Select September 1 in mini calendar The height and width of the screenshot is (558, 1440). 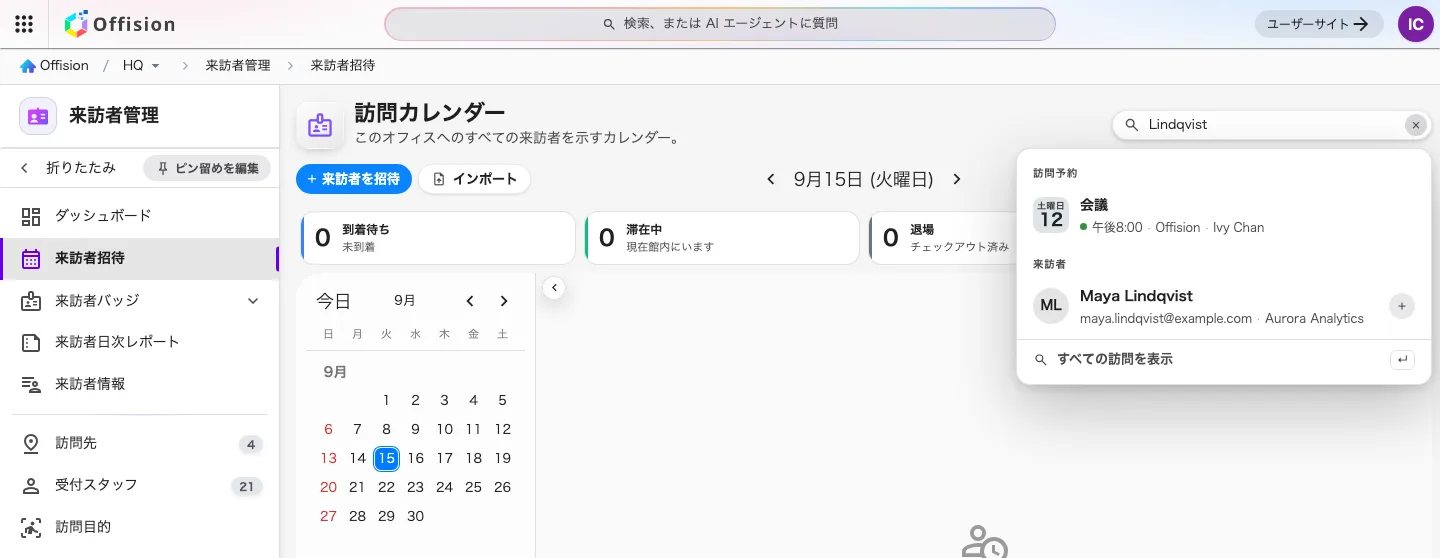tap(387, 400)
